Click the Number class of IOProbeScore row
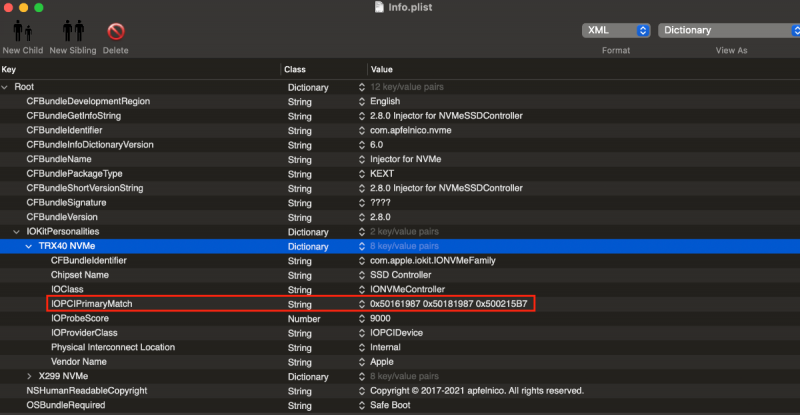 click(304, 319)
